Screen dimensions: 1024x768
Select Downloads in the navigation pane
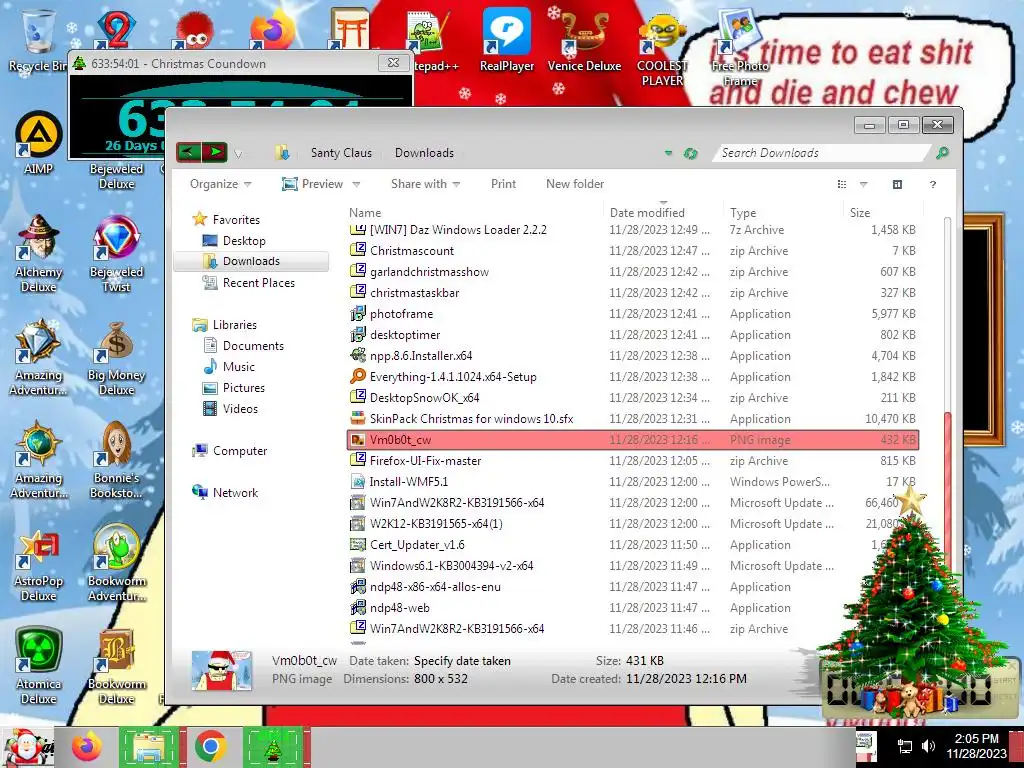click(x=251, y=261)
